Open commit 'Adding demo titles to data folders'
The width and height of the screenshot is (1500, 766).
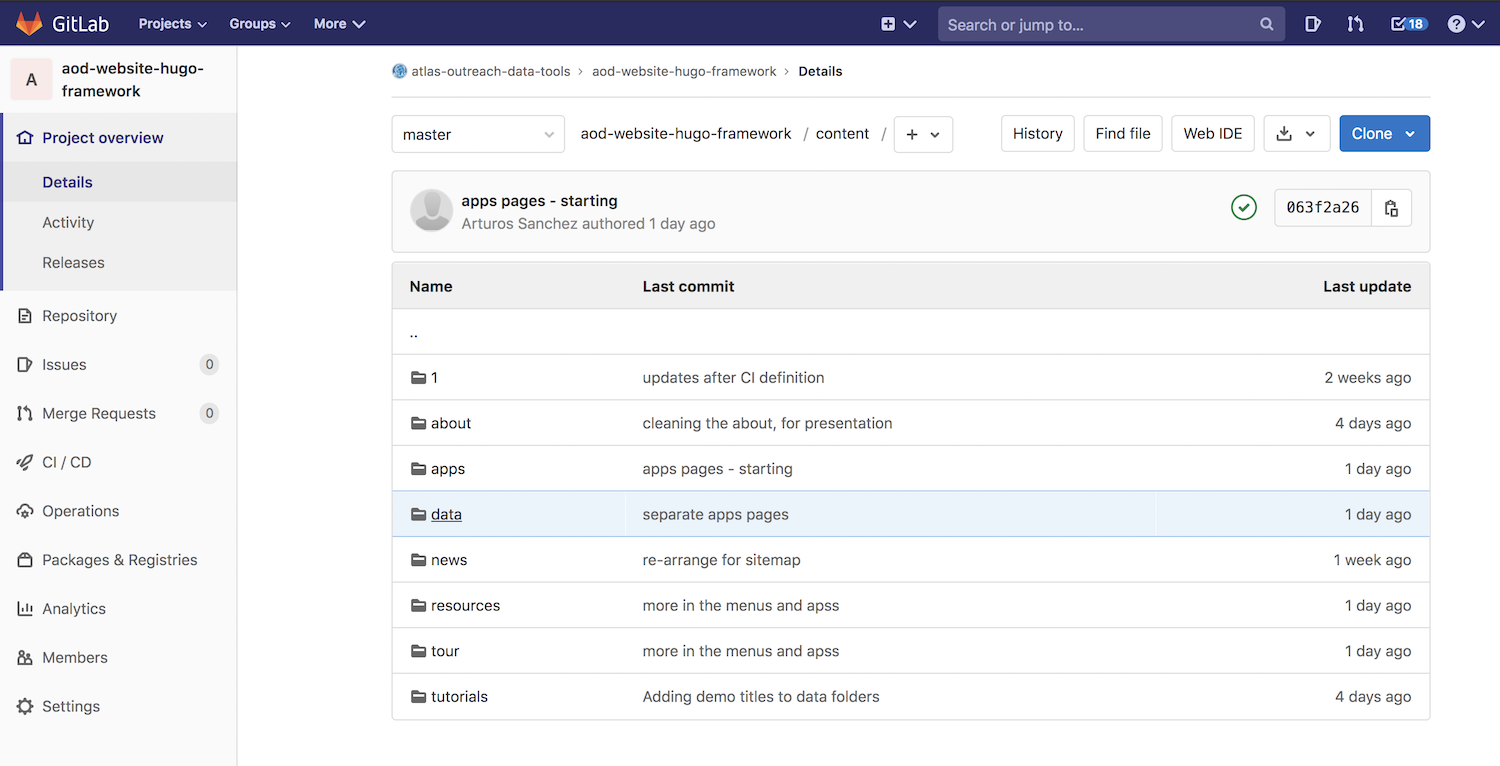pos(761,697)
